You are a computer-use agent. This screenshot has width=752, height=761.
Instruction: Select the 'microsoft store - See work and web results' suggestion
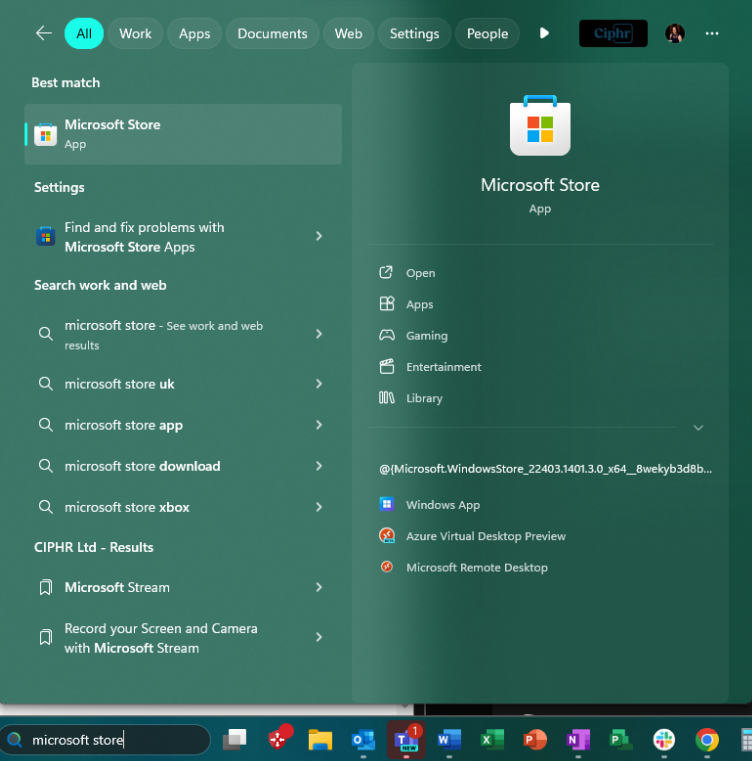[x=183, y=334]
